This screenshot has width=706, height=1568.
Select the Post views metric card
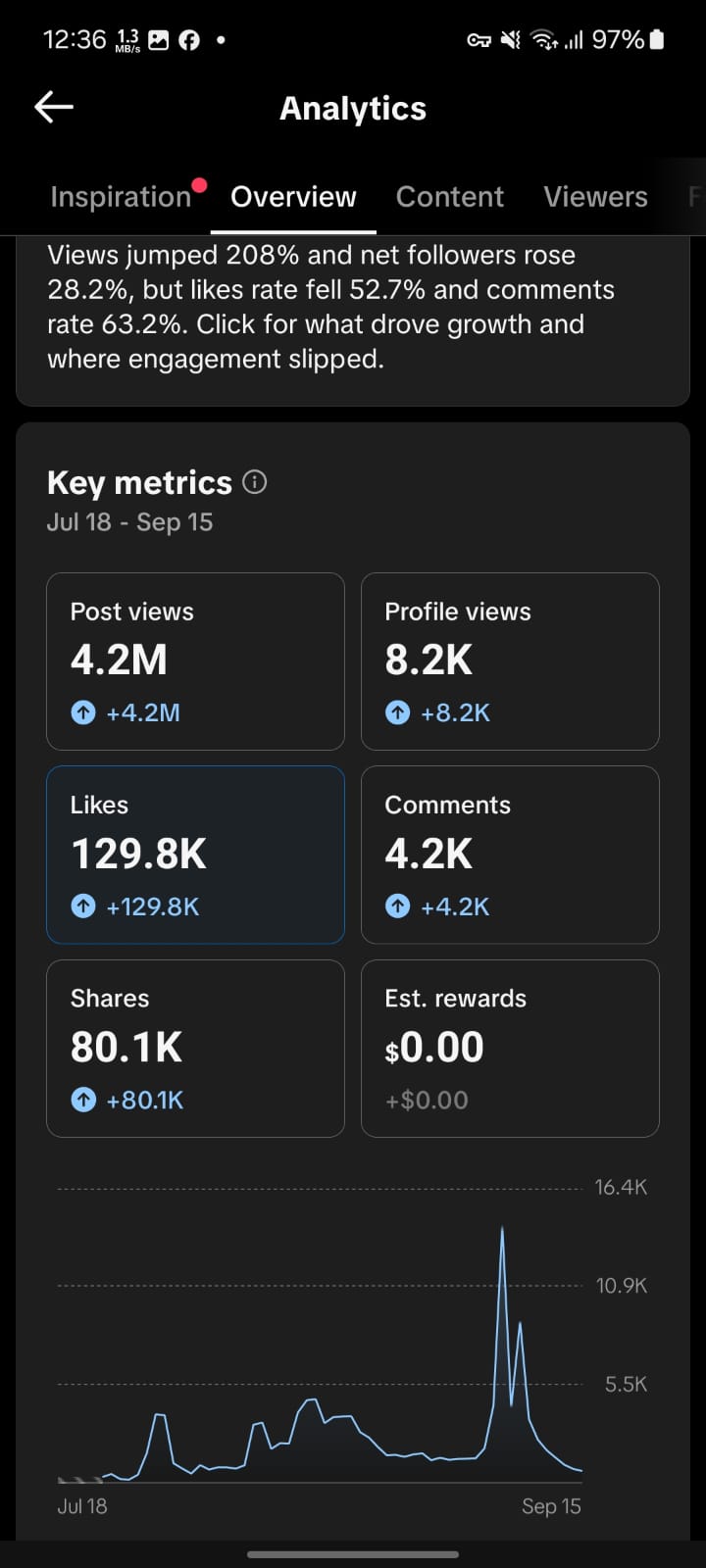(x=195, y=661)
